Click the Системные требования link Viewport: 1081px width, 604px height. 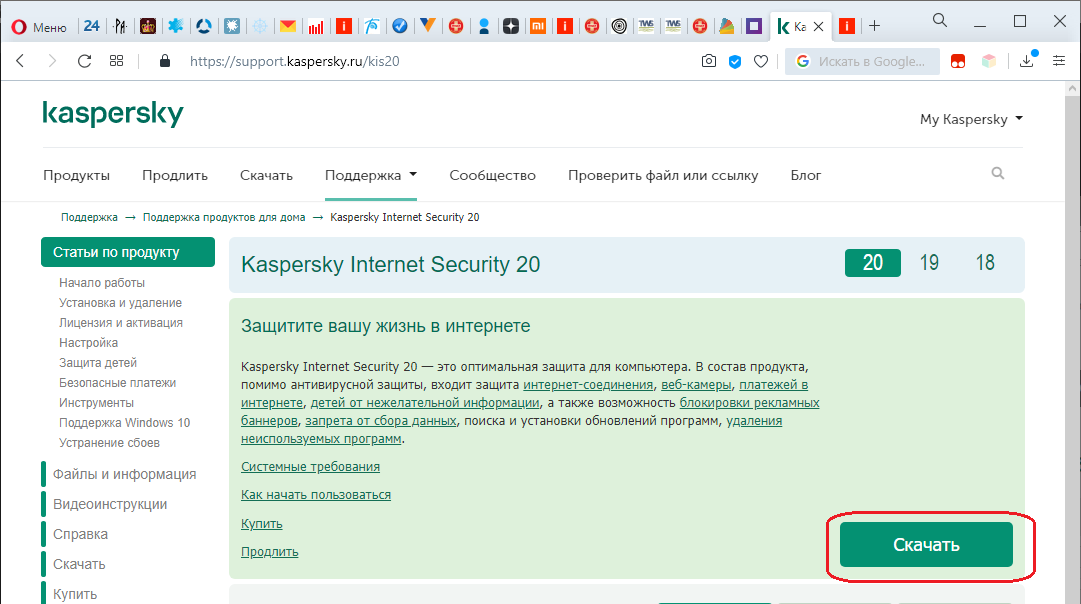tap(310, 467)
